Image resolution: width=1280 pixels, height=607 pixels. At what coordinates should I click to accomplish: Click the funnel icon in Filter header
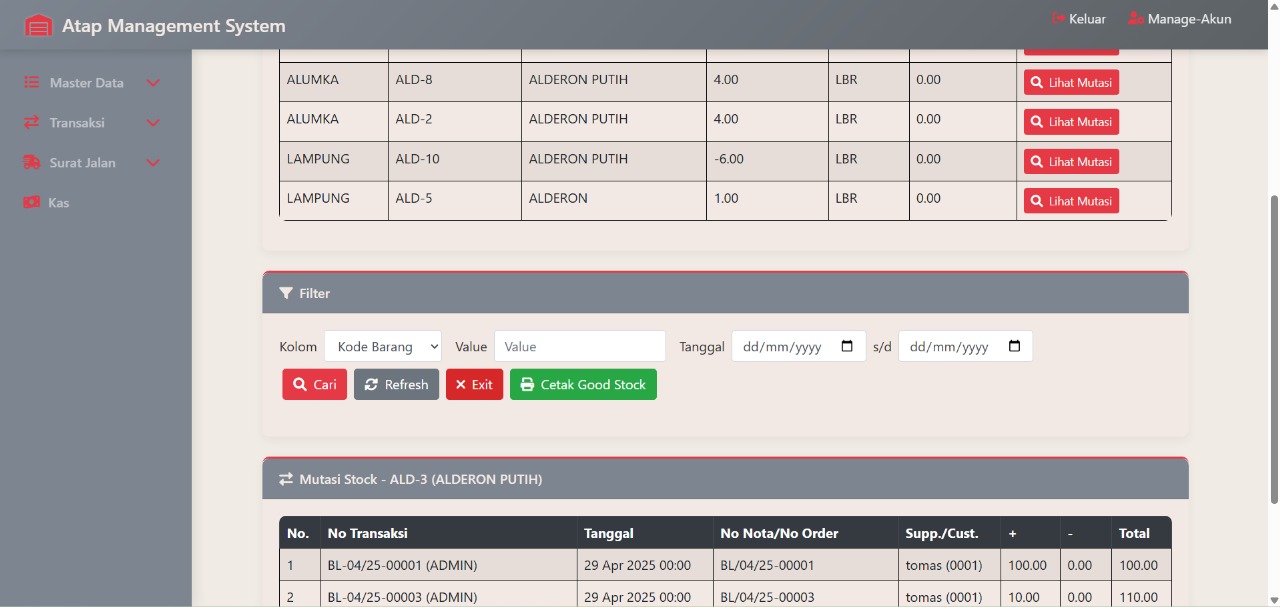pyautogui.click(x=287, y=292)
